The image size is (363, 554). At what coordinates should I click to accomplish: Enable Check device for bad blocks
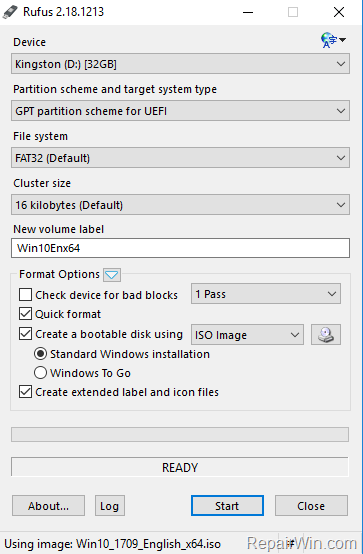tap(25, 295)
